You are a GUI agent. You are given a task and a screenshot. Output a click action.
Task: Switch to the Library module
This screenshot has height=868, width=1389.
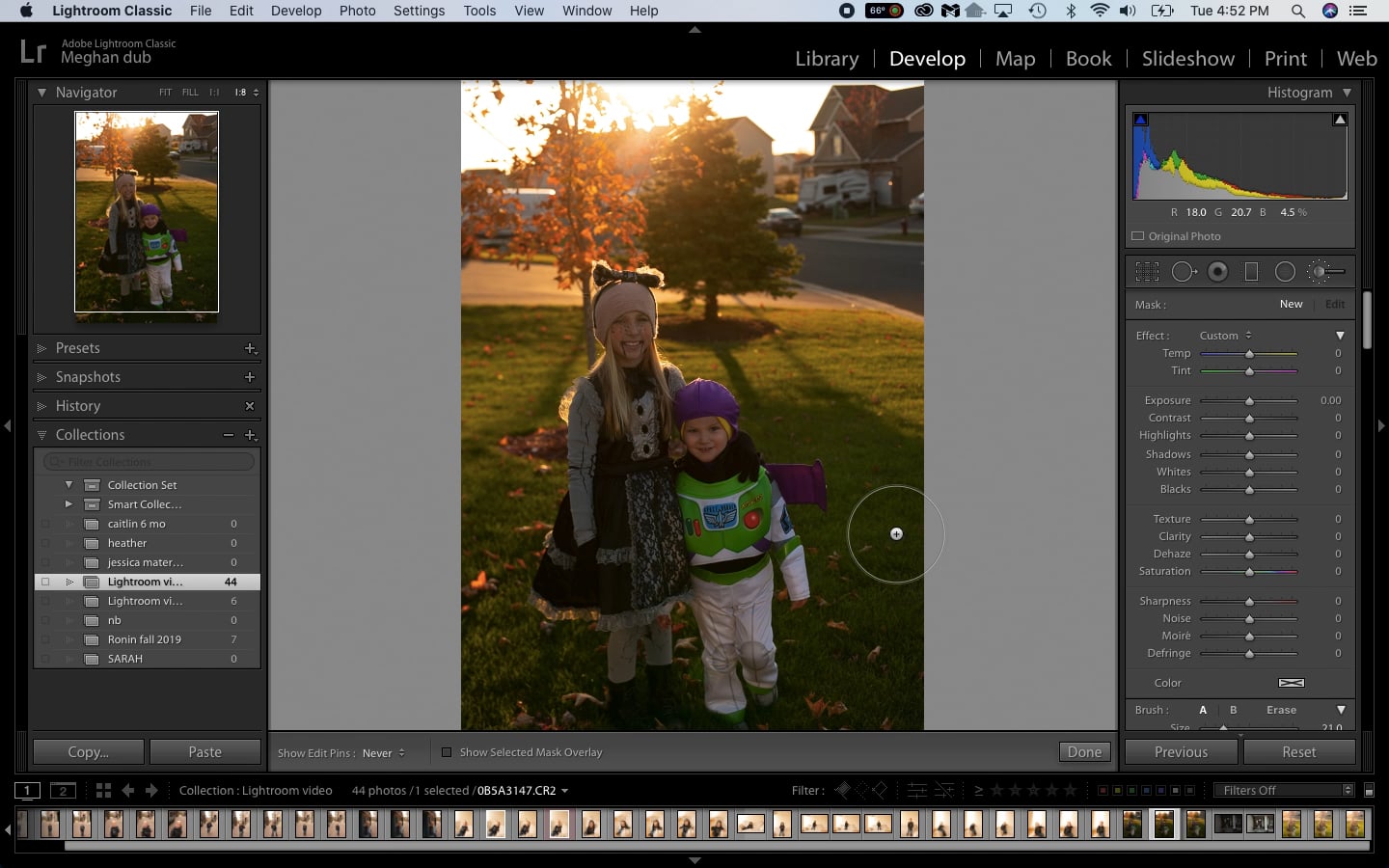click(x=827, y=59)
